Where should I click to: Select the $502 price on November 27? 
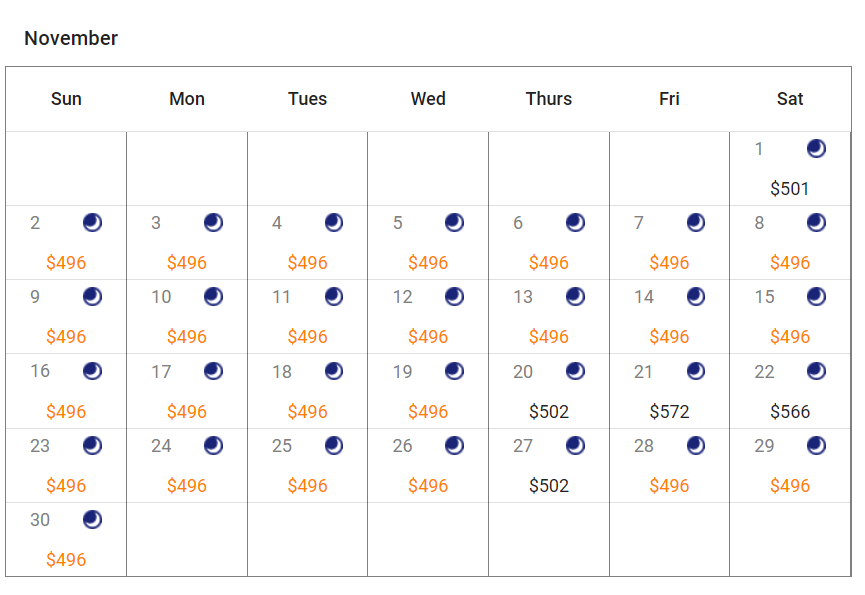549,486
